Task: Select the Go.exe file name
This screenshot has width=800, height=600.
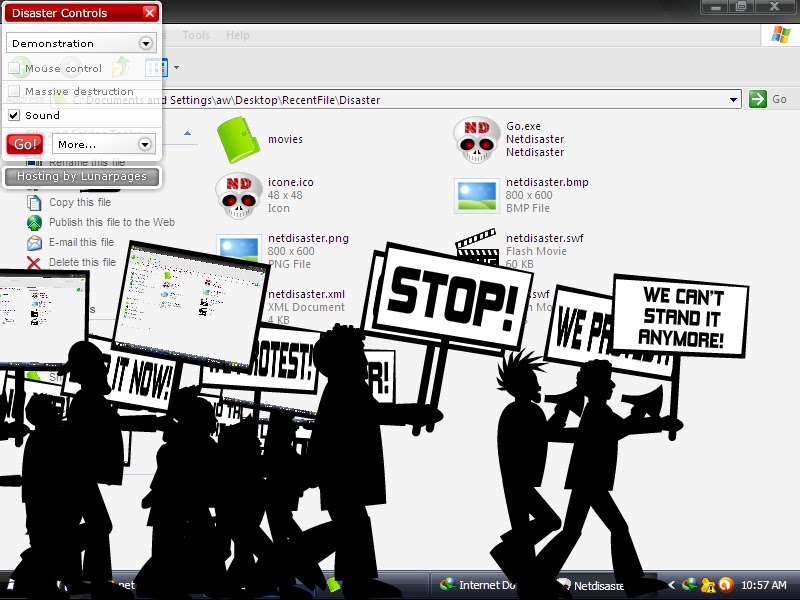Action: [x=523, y=126]
